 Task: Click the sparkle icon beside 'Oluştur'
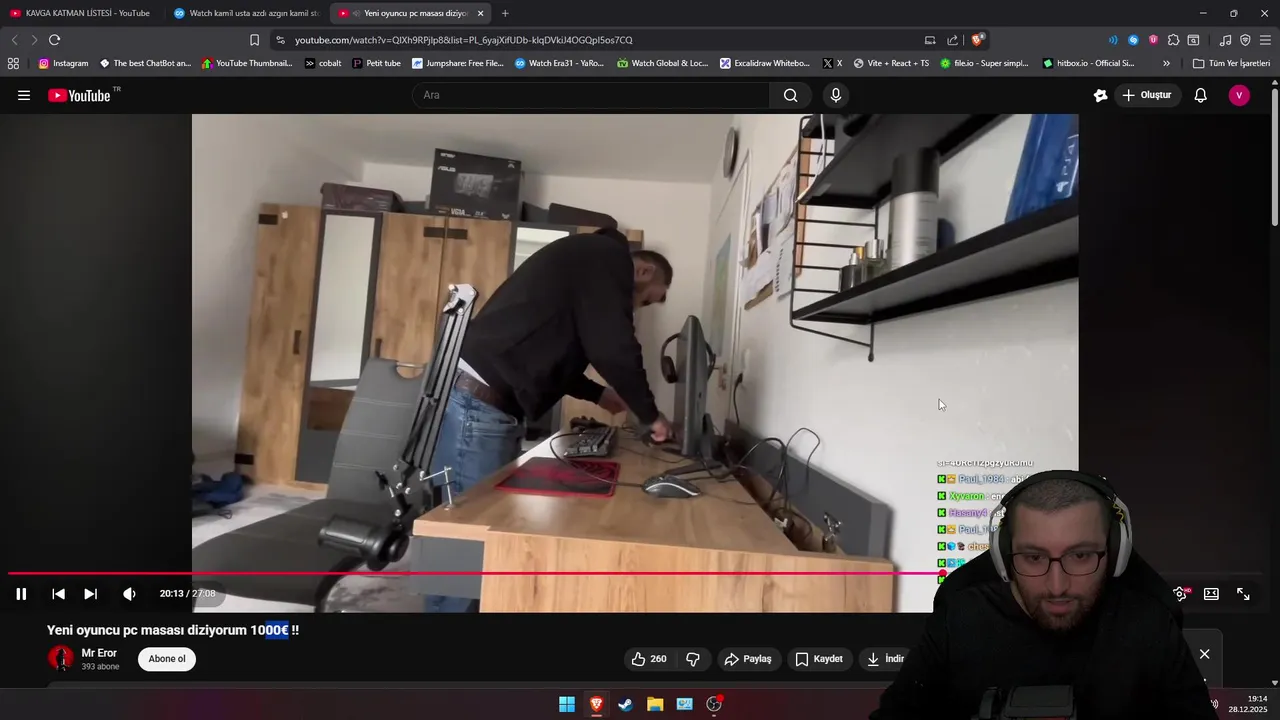(1101, 95)
